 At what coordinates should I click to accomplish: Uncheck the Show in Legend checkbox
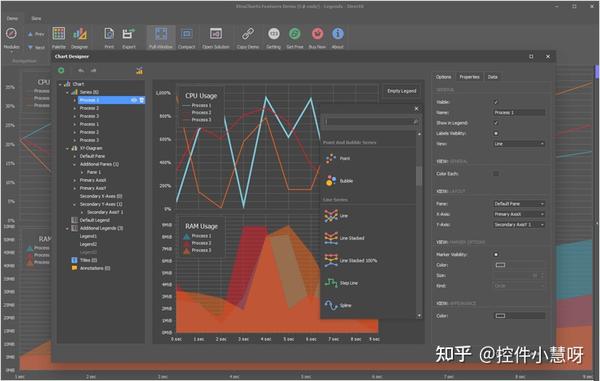tap(496, 123)
